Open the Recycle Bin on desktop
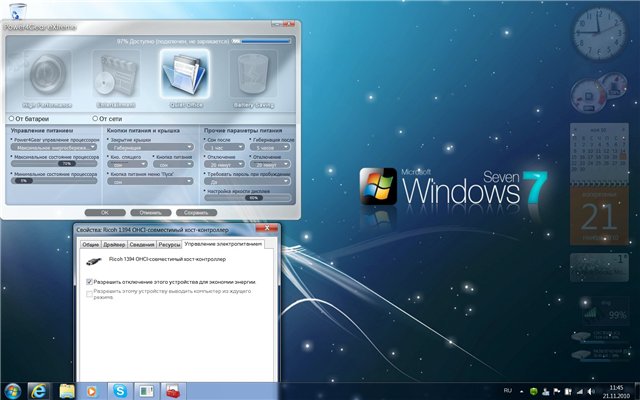 pyautogui.click(x=17, y=11)
